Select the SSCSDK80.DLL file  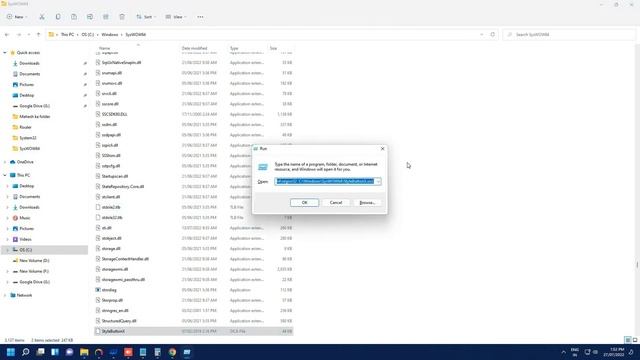[114, 114]
